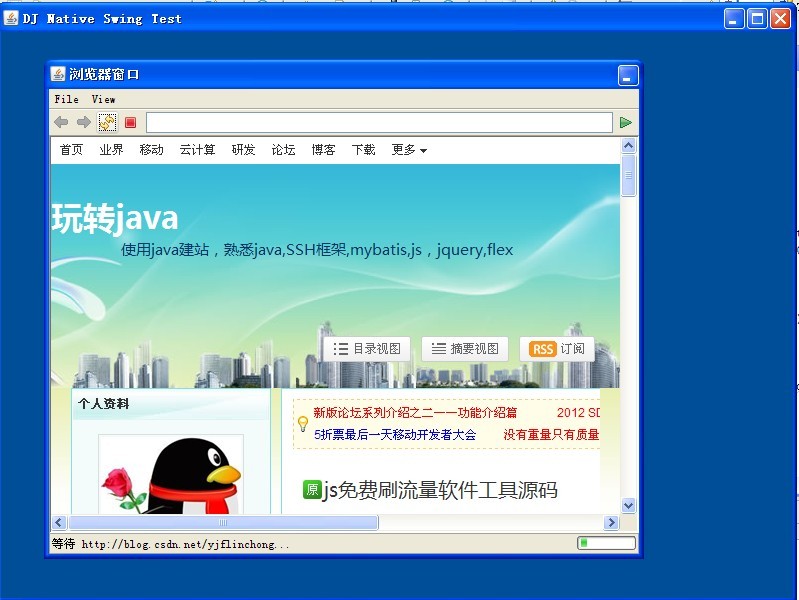Reload the page with the refresh icon
This screenshot has height=600, width=799.
click(107, 122)
